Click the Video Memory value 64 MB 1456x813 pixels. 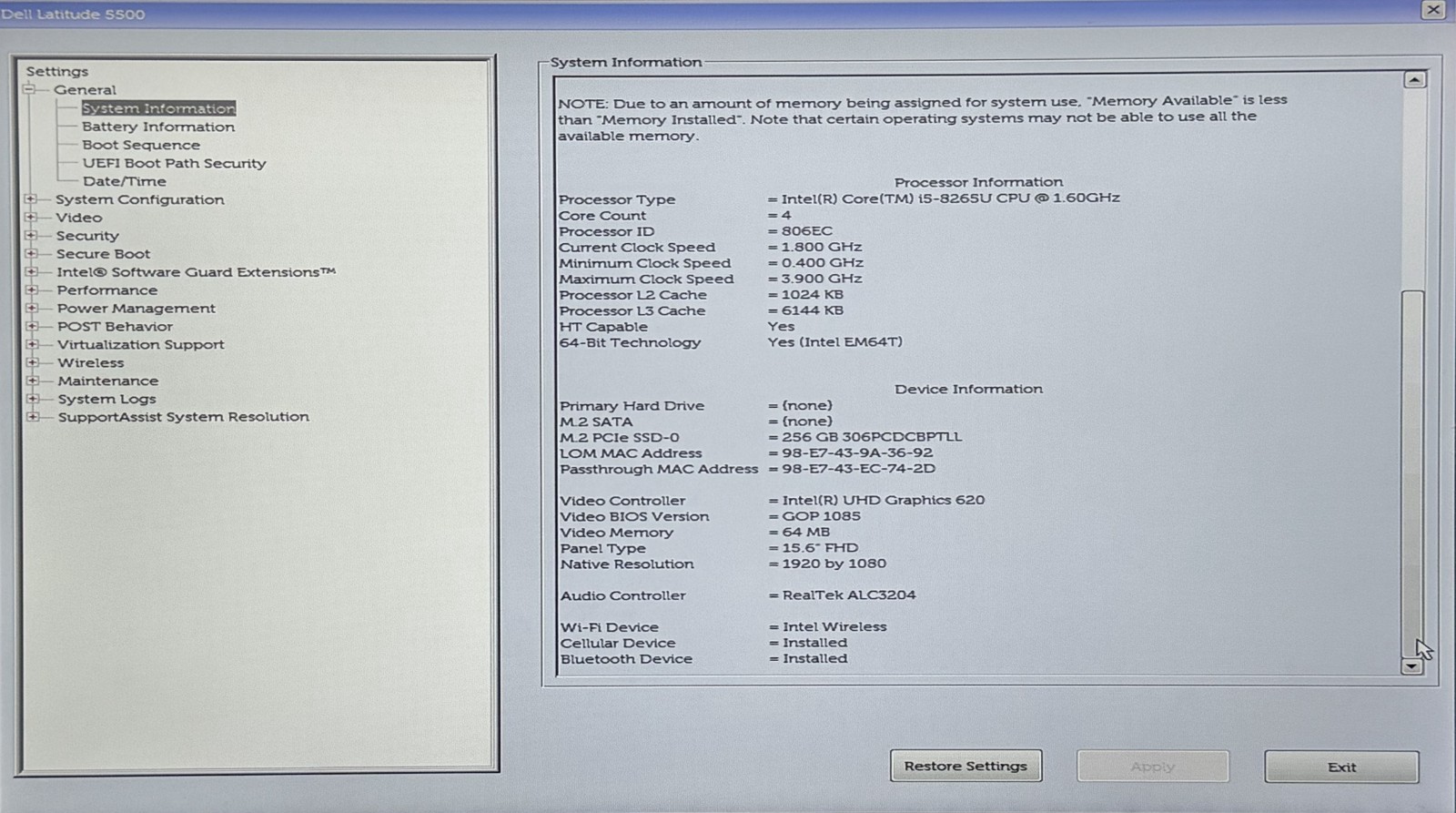pos(805,532)
